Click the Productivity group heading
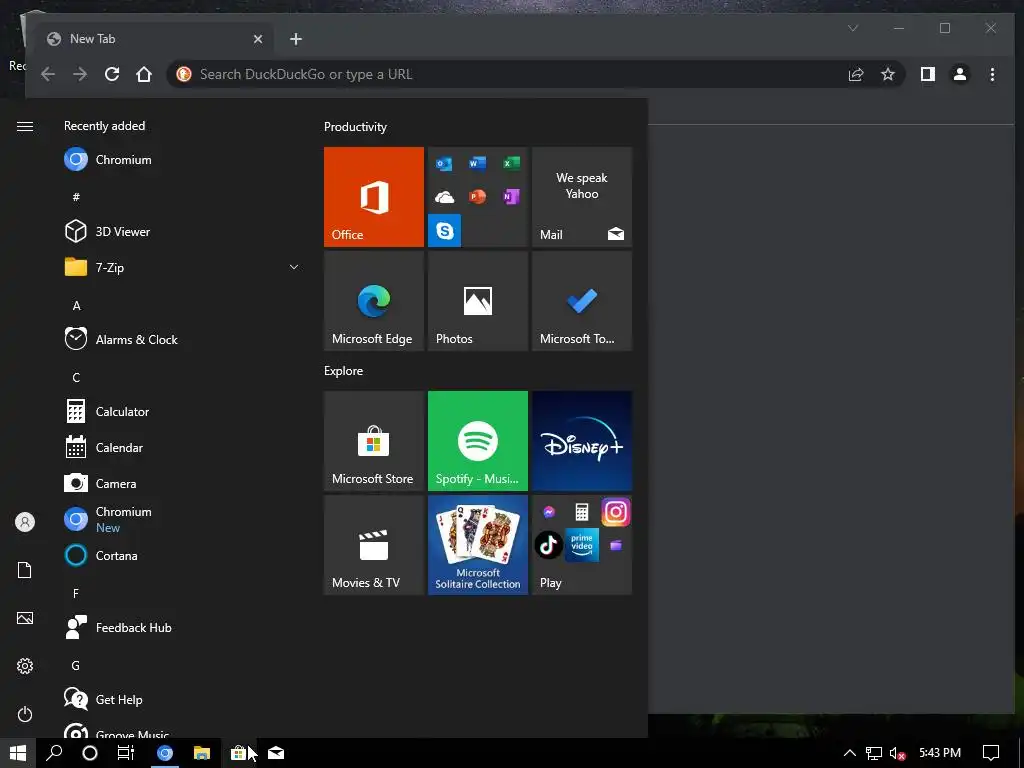Image resolution: width=1024 pixels, height=768 pixels. 355,127
